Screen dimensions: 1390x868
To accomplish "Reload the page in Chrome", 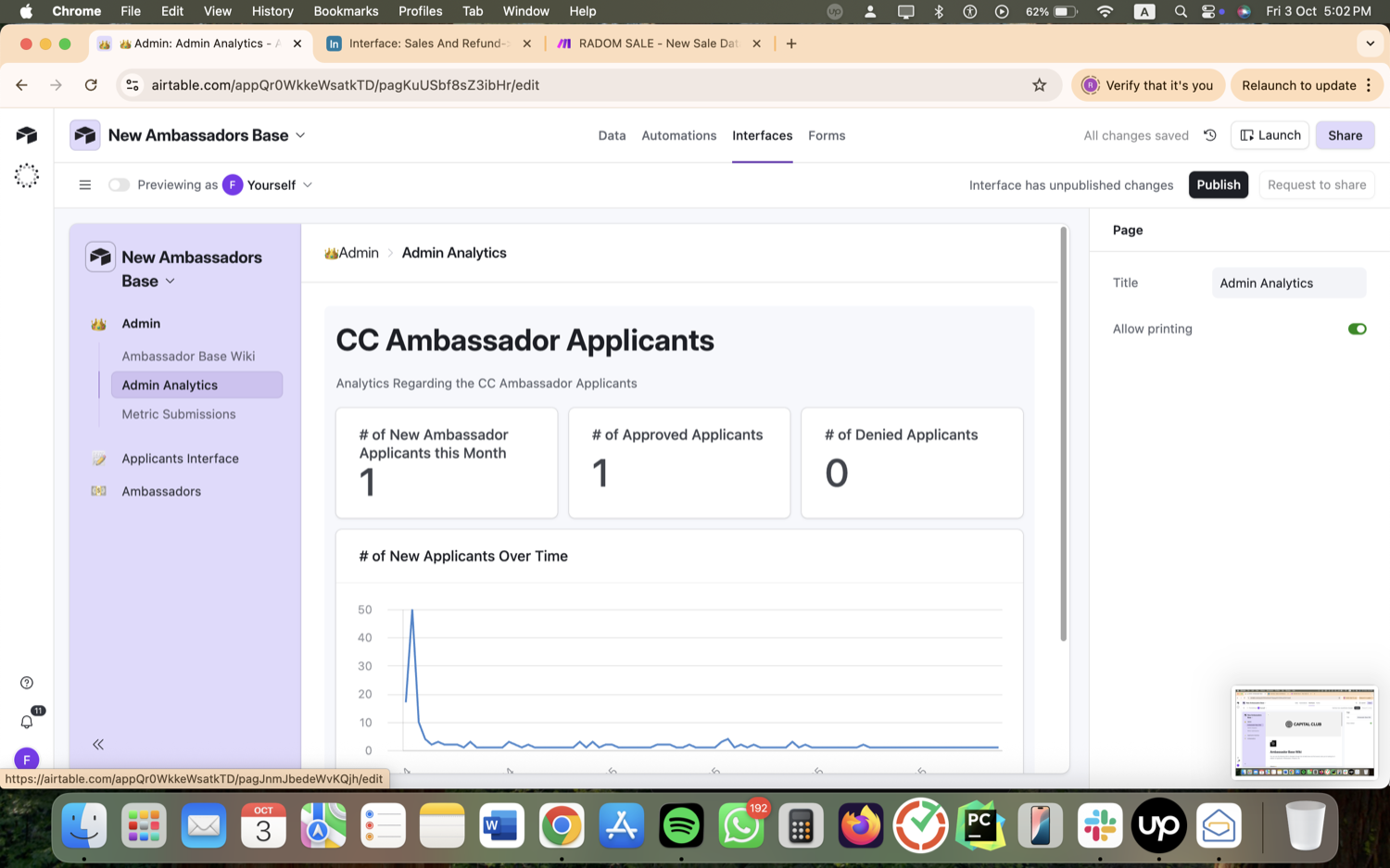I will click(x=91, y=85).
